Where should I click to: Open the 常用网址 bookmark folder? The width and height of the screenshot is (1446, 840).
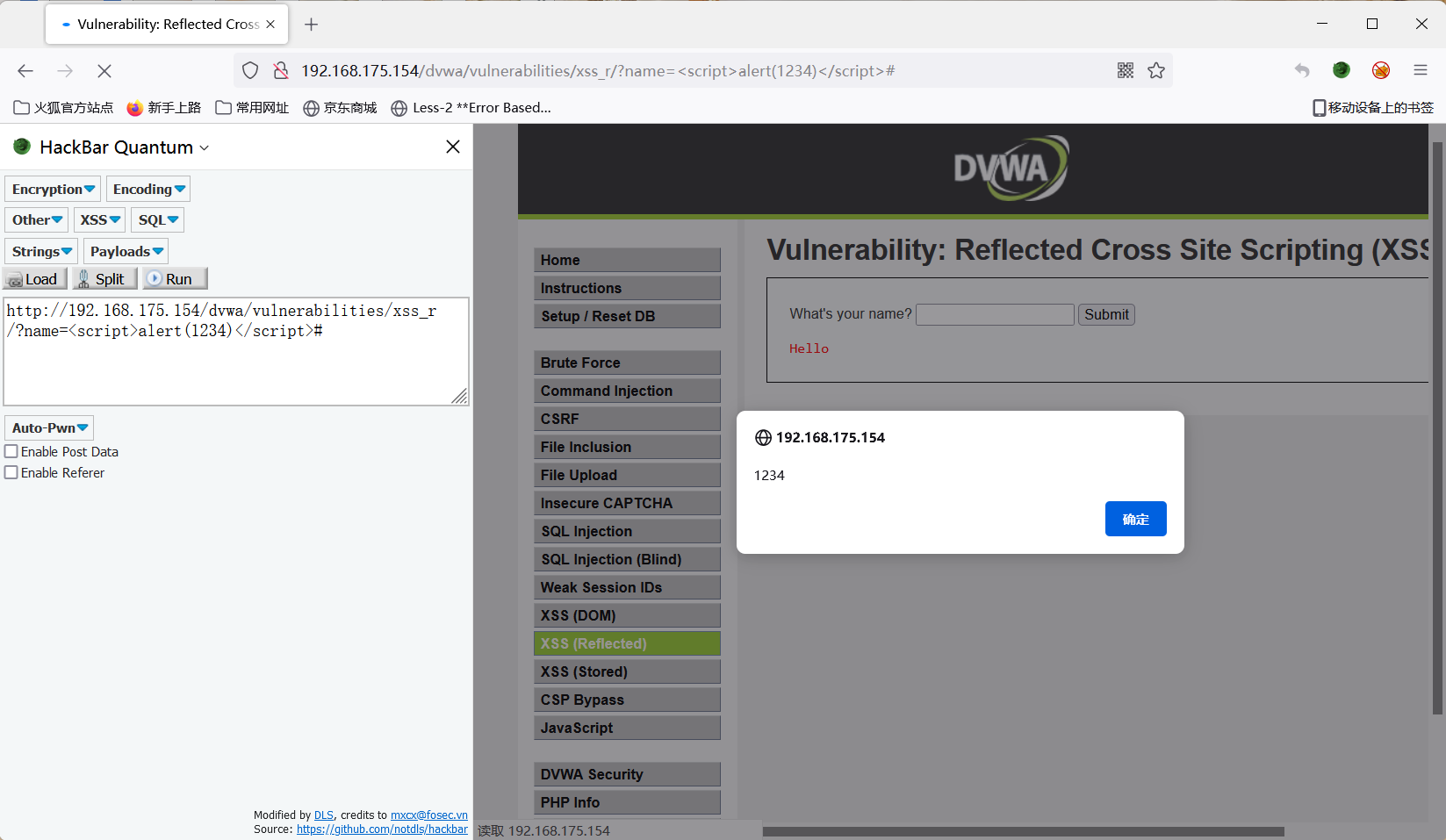[252, 108]
